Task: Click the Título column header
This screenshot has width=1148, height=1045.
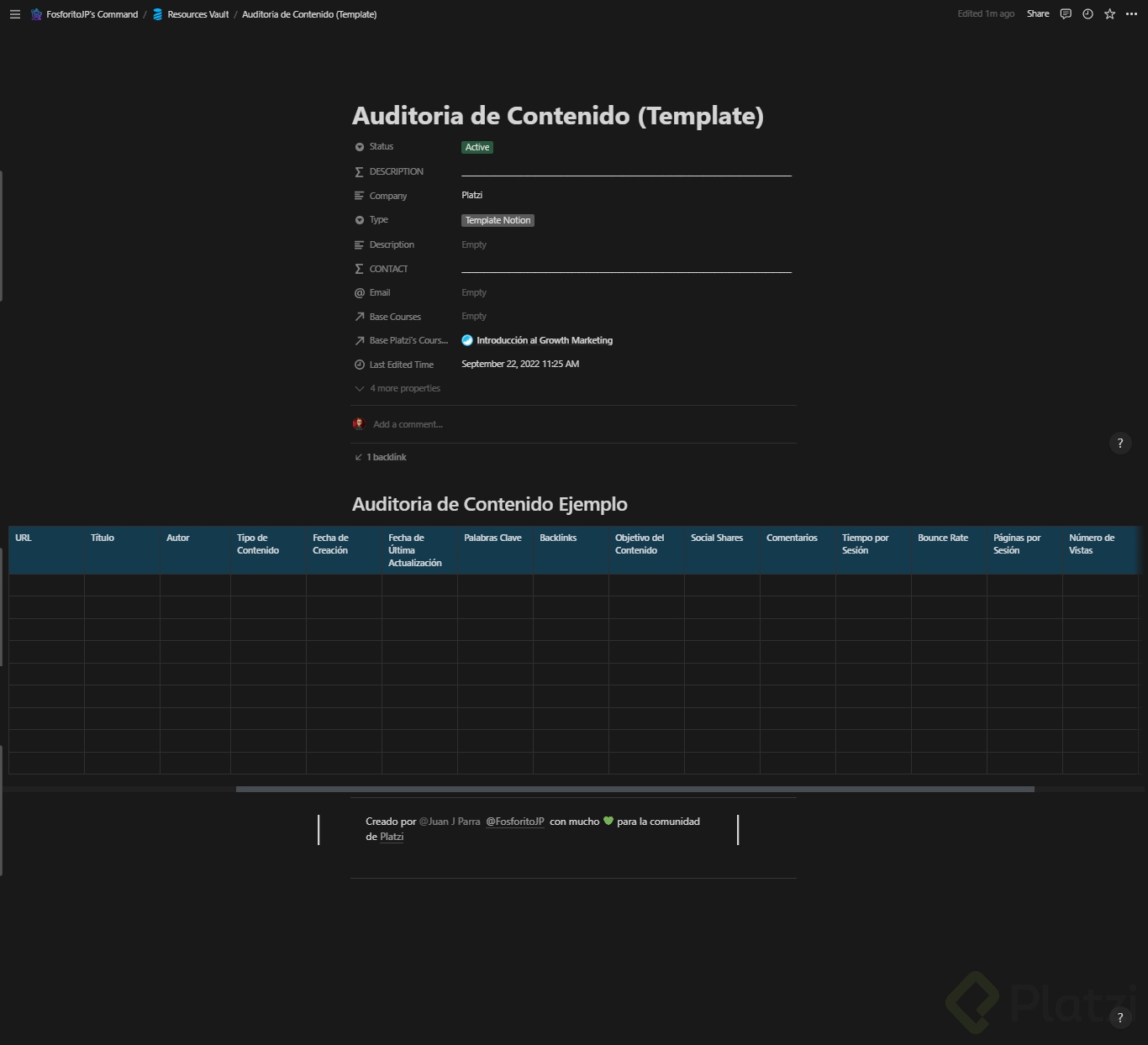Action: coord(122,550)
